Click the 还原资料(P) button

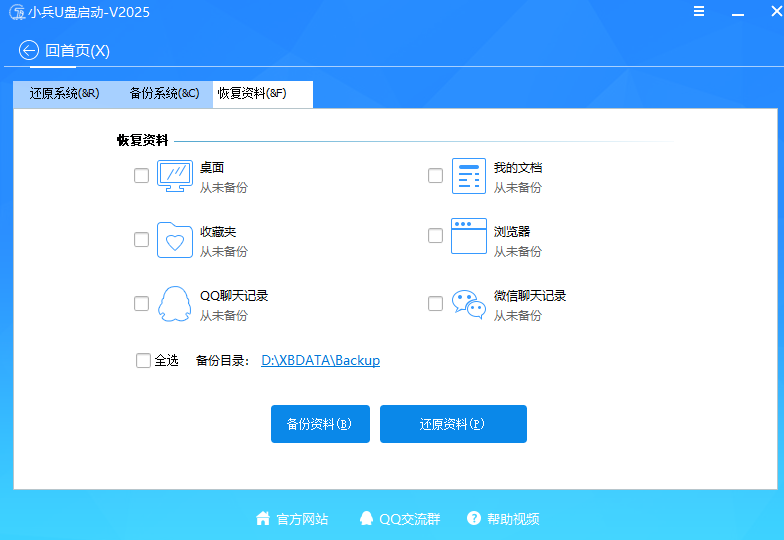click(x=453, y=424)
